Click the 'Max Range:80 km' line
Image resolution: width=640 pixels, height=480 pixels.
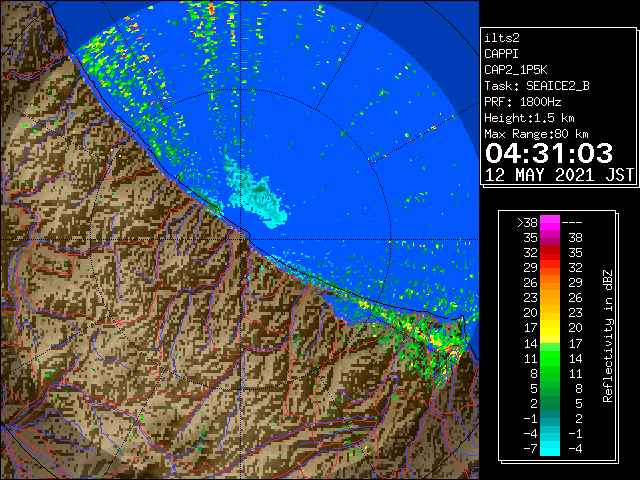536,134
